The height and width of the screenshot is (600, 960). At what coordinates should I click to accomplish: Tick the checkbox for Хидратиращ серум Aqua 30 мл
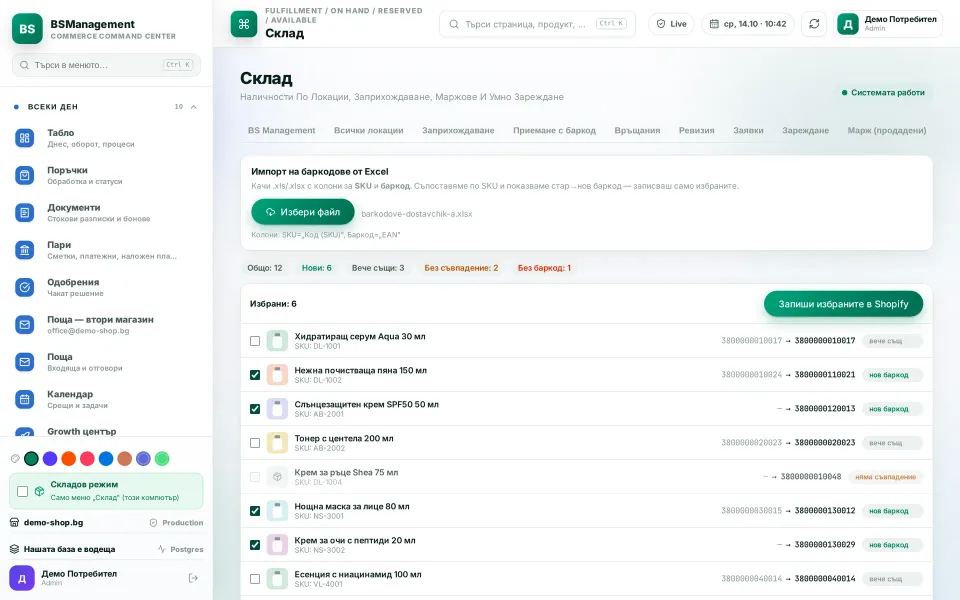point(255,341)
